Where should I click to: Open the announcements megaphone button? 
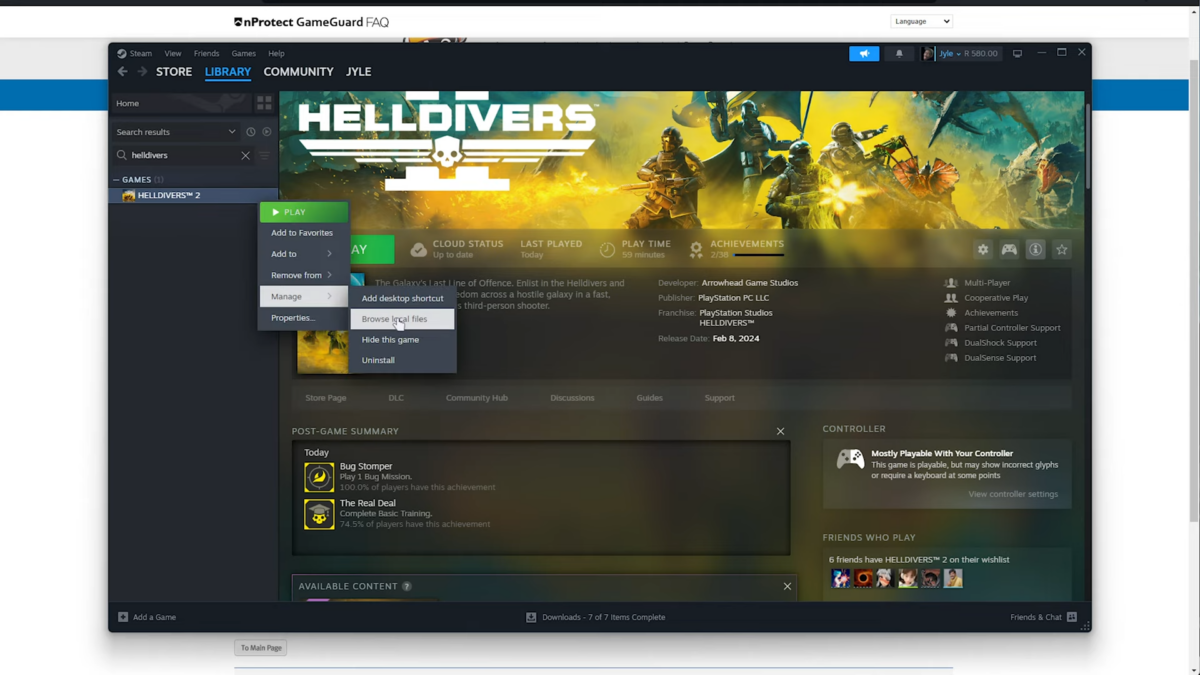[864, 54]
